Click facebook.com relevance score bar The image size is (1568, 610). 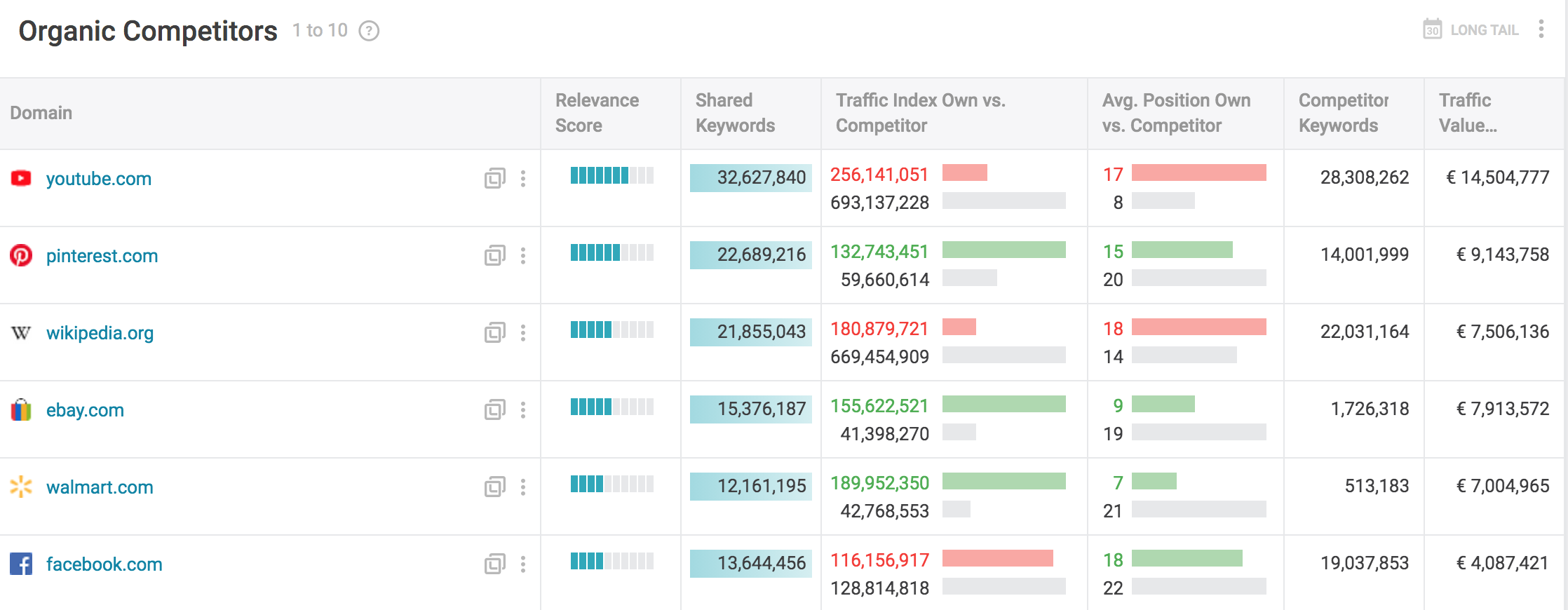click(x=611, y=561)
